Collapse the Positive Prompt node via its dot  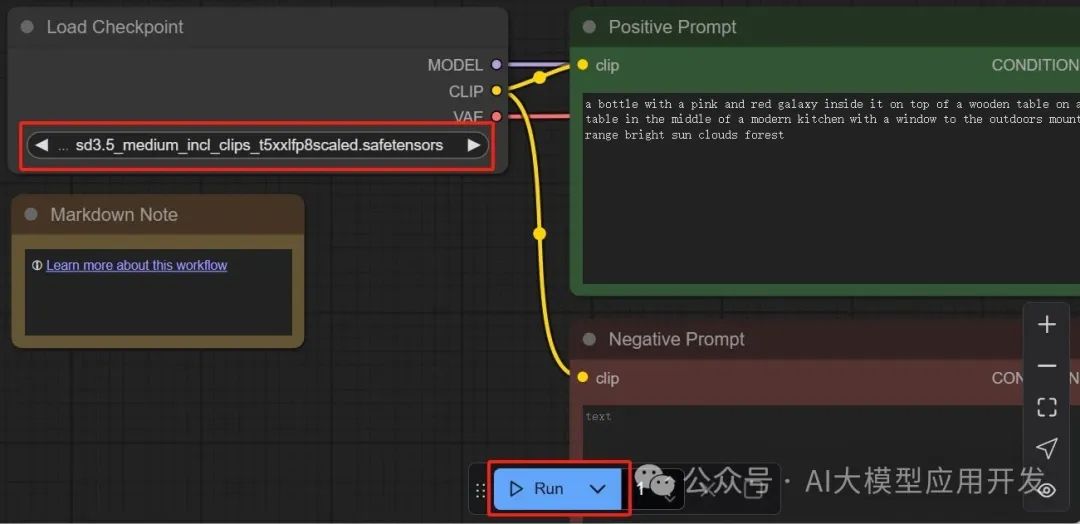589,28
